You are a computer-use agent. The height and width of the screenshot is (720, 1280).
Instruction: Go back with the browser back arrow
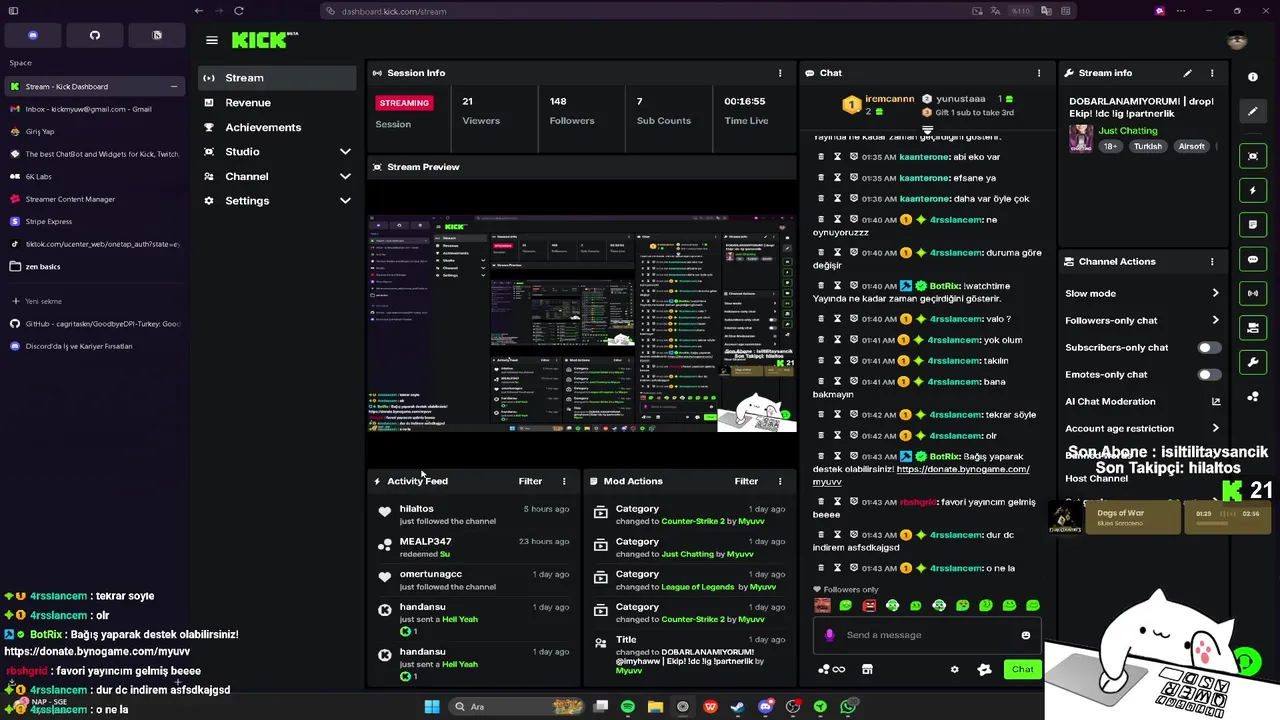pos(199,11)
